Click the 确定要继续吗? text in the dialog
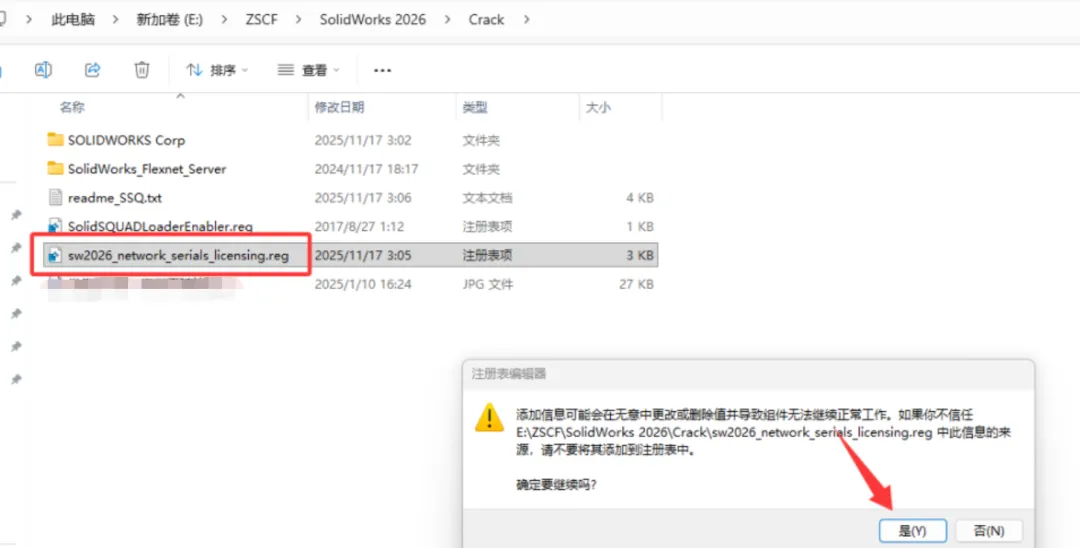 557,485
